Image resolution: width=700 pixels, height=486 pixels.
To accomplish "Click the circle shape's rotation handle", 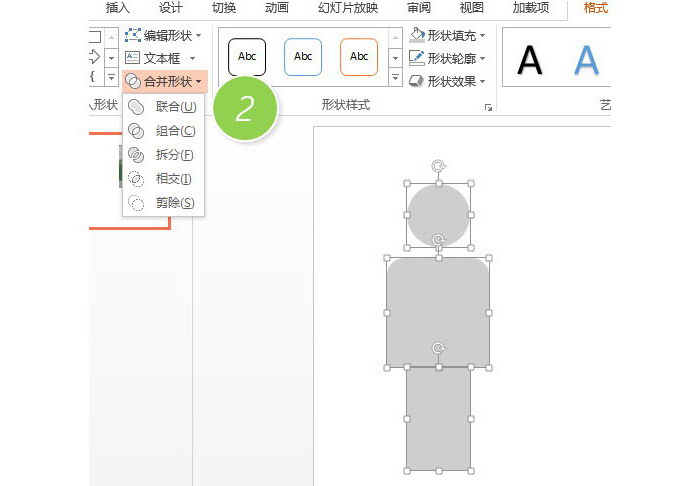I will pos(438,166).
